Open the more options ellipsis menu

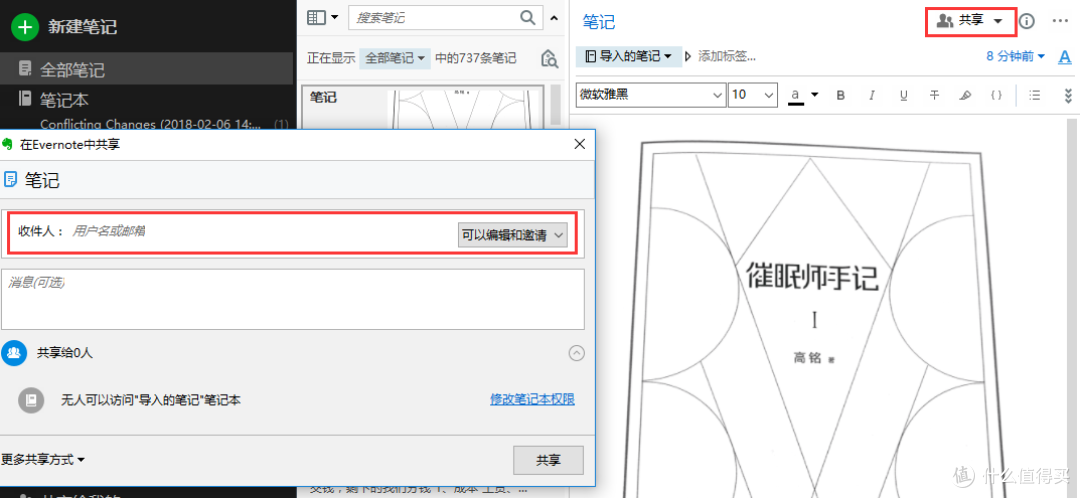click(x=1060, y=21)
